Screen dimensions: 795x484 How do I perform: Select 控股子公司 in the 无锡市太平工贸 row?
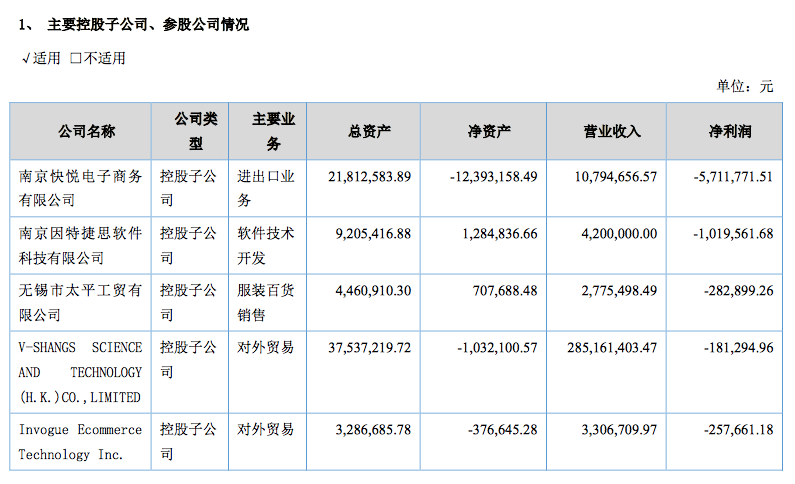(188, 303)
